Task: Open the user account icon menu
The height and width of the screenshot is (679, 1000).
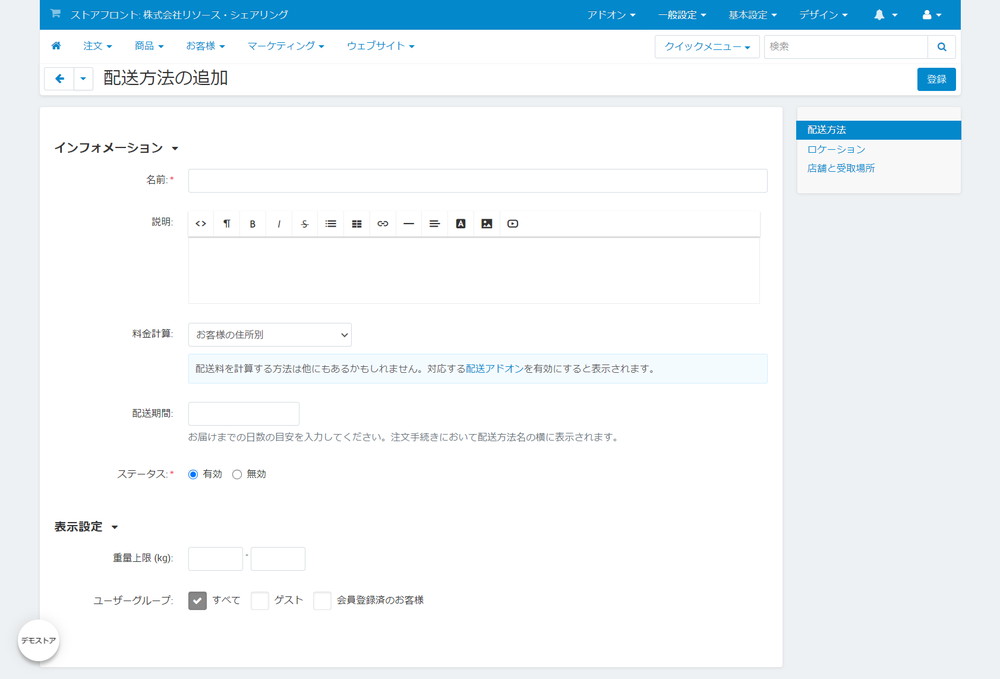Action: tap(932, 15)
